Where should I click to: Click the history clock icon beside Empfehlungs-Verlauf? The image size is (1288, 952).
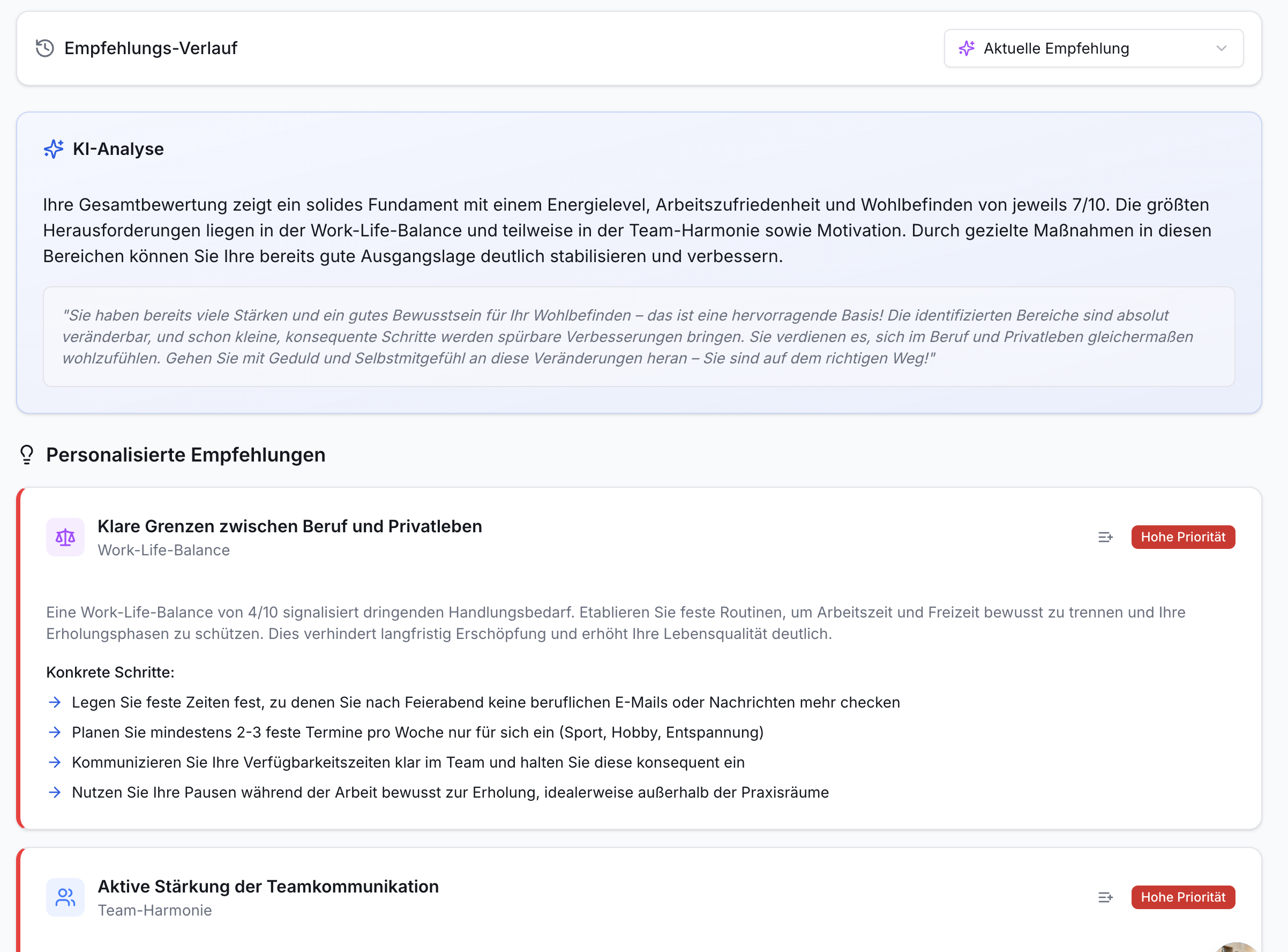[45, 48]
